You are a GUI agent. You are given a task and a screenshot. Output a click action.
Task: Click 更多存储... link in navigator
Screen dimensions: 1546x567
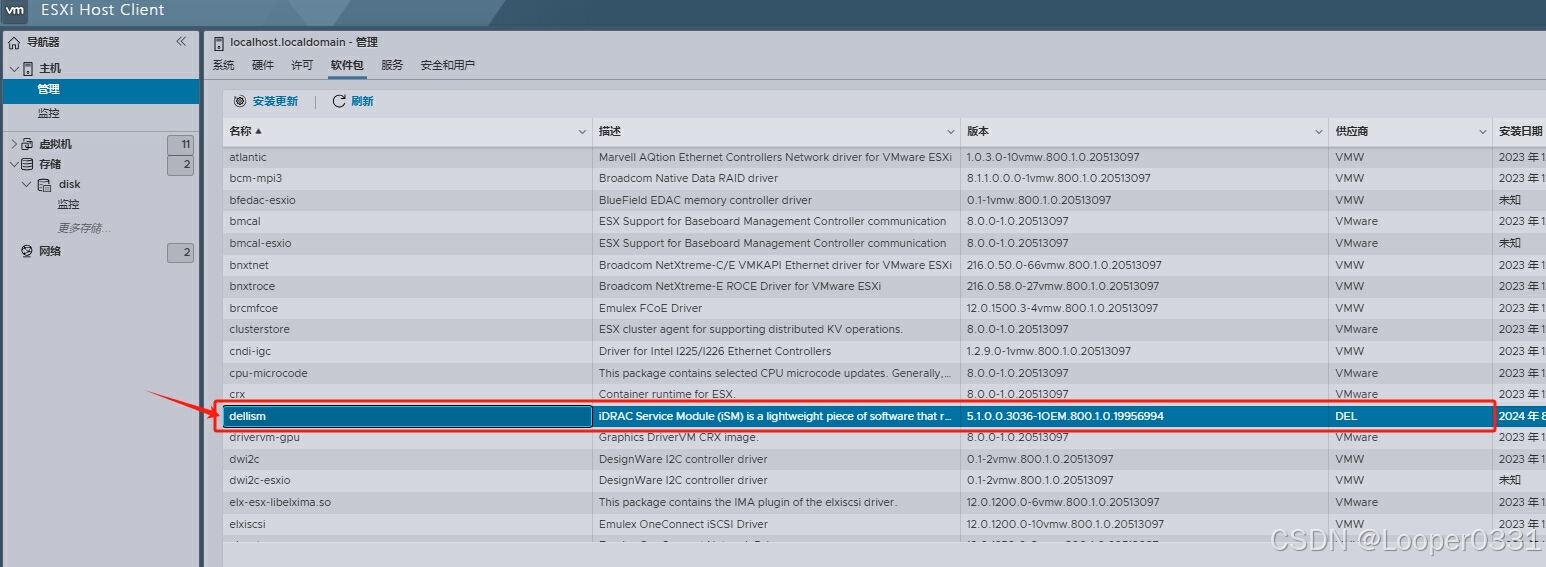[83, 228]
